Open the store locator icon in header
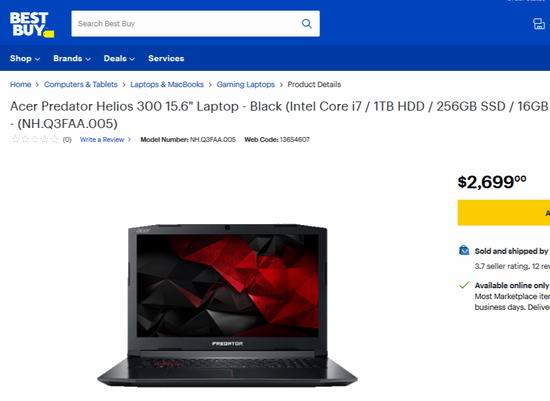Screen dimensions: 550x401 pyautogui.click(x=538, y=24)
